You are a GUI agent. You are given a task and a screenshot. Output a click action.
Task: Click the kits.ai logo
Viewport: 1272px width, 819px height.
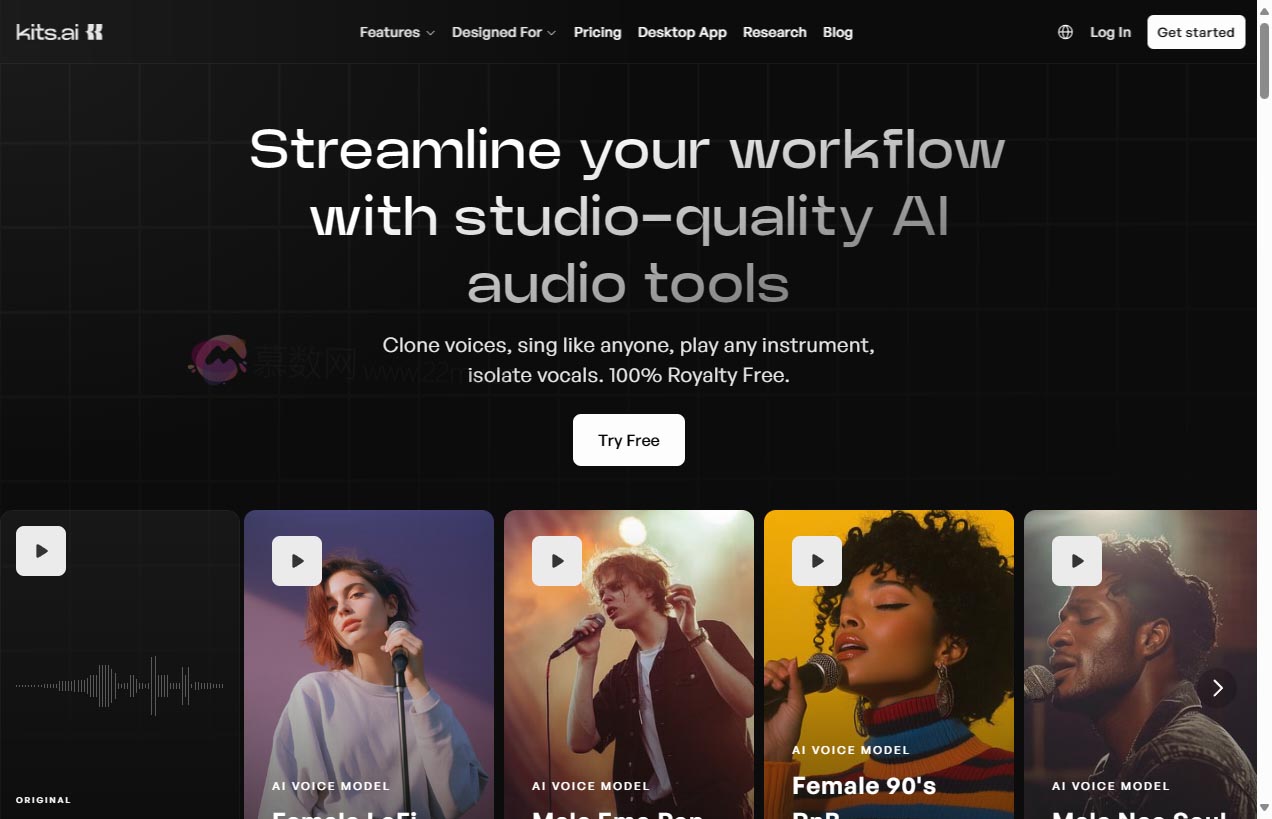pyautogui.click(x=60, y=32)
